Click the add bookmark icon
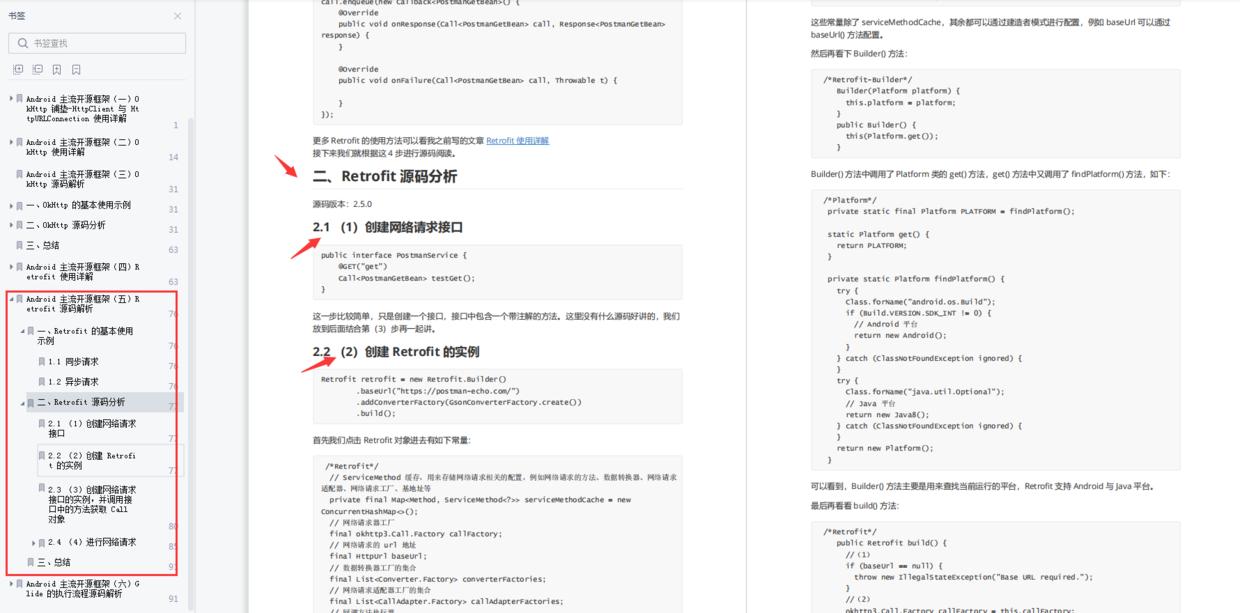Image resolution: width=1240 pixels, height=613 pixels. pyautogui.click(x=57, y=70)
